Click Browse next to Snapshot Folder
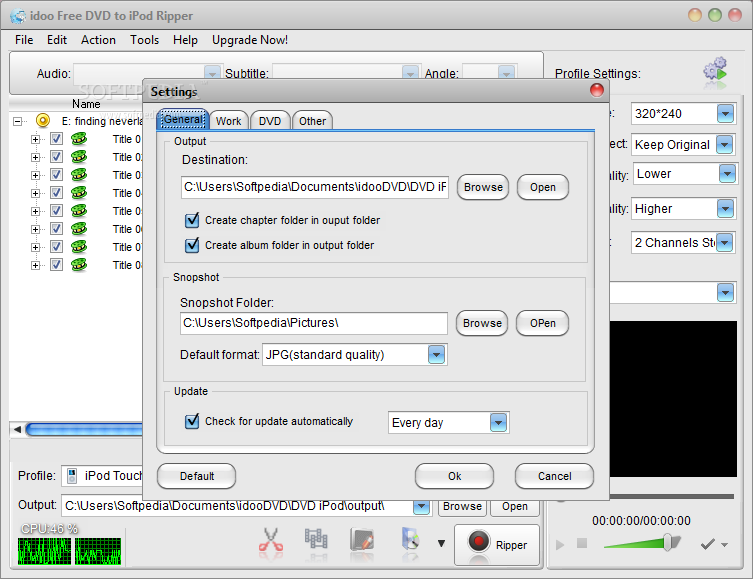This screenshot has height=579, width=753. (x=482, y=323)
